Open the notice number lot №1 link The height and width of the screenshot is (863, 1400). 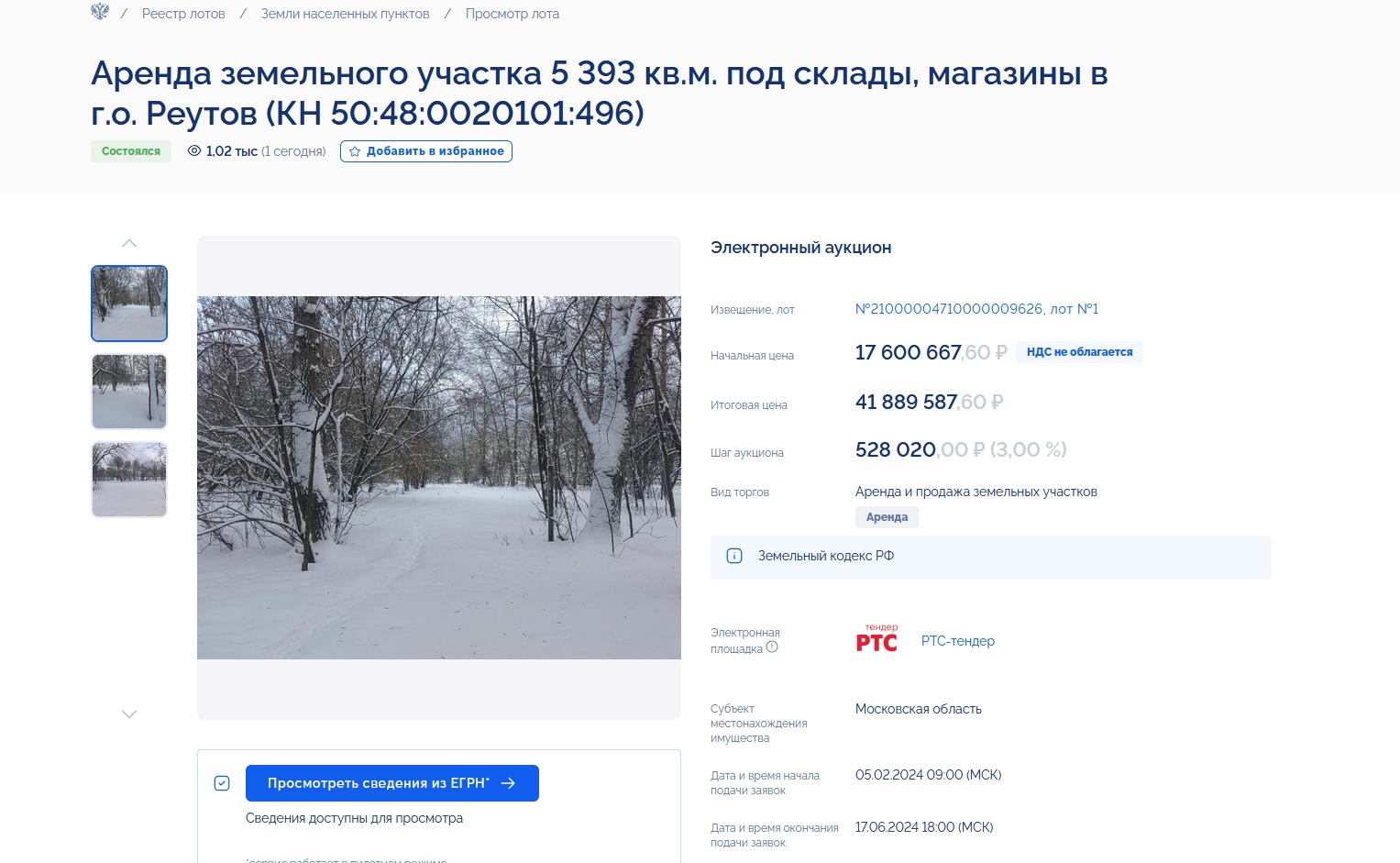(x=976, y=309)
